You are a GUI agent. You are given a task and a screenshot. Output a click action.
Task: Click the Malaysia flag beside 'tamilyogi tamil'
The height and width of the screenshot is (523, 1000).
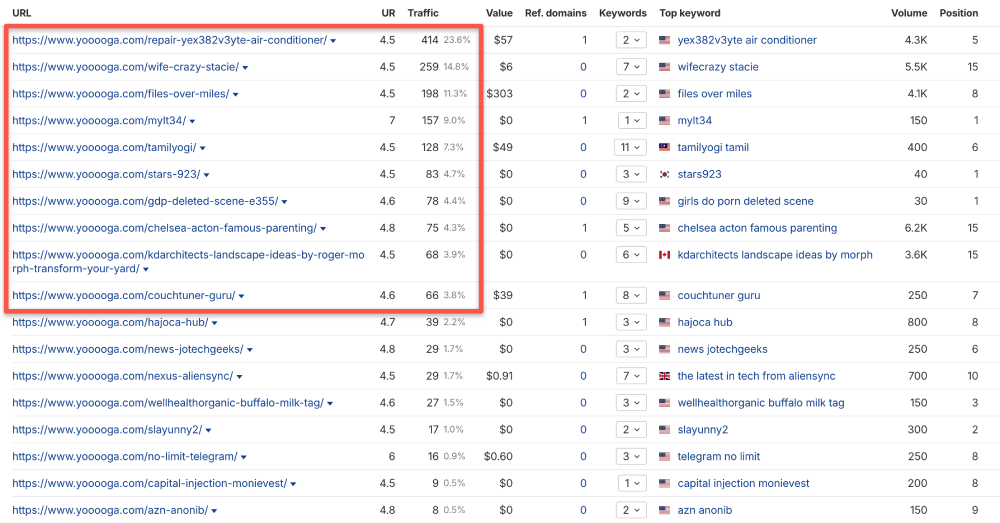(x=665, y=147)
